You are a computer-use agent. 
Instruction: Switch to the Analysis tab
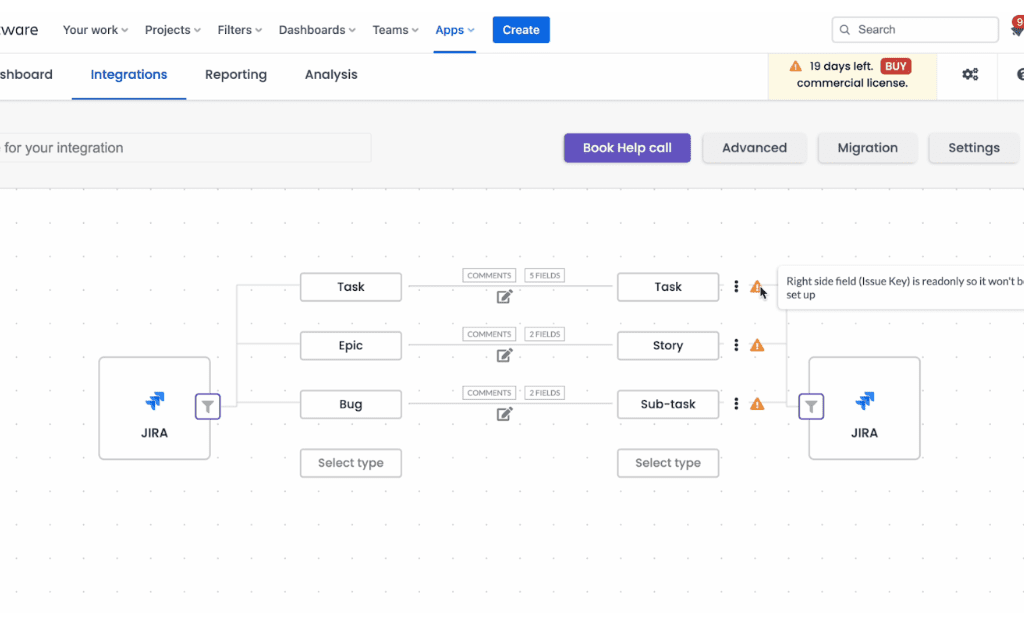point(331,75)
